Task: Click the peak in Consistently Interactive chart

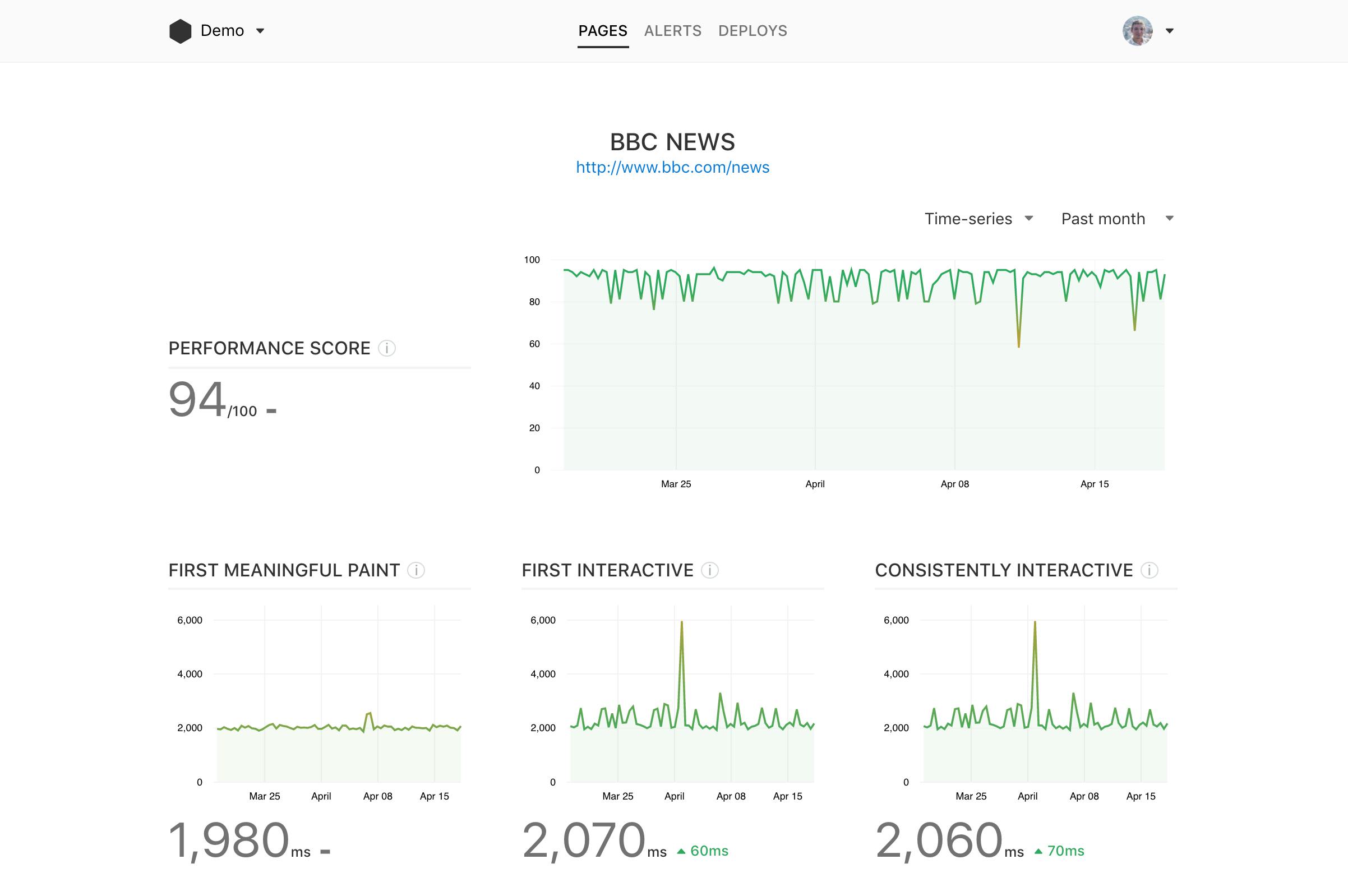Action: click(x=1035, y=623)
